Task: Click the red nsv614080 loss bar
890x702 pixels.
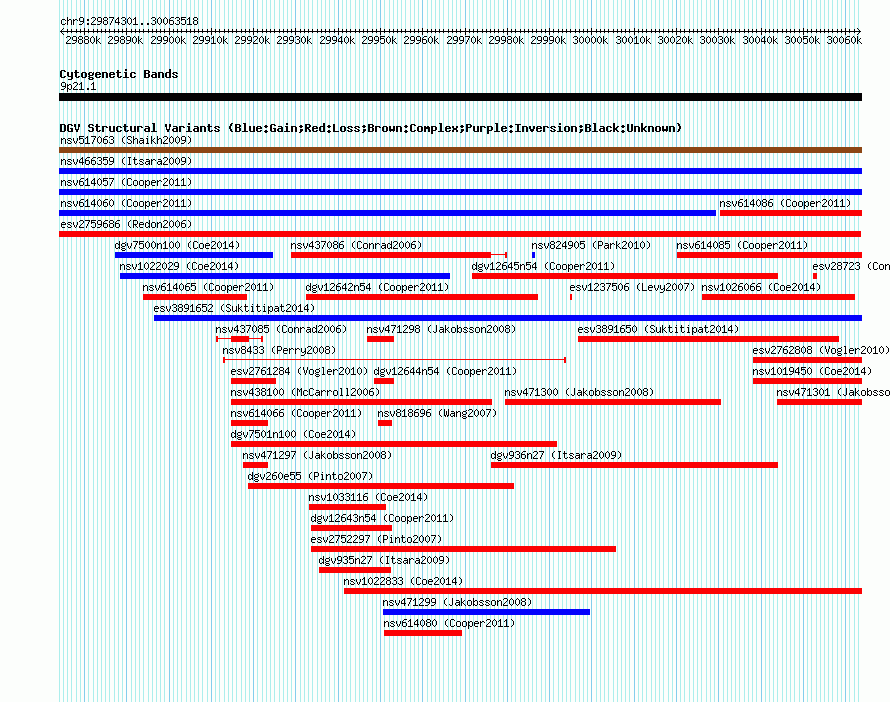Action: [x=423, y=633]
